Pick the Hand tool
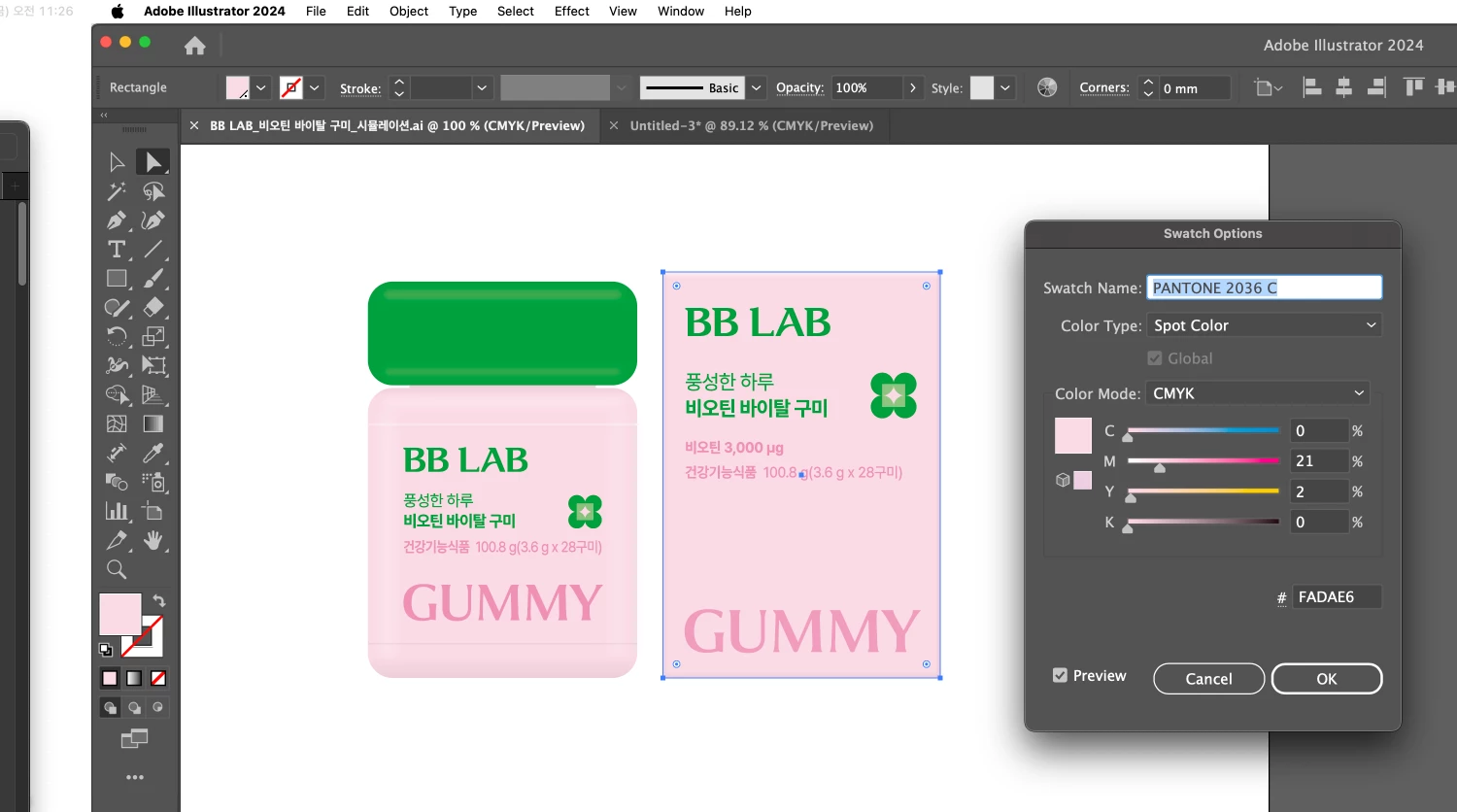Screen dimensions: 1457x812 pos(153,540)
